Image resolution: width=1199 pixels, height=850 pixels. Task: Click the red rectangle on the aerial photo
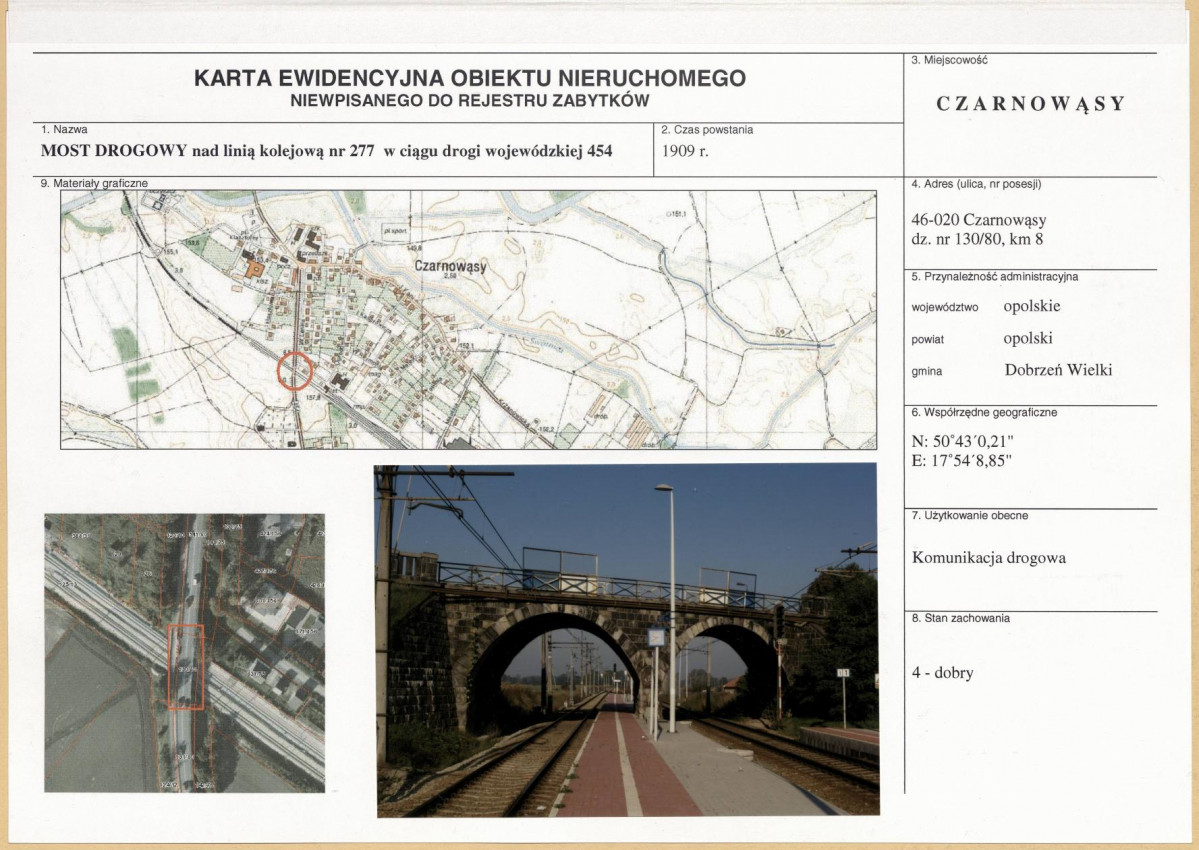click(x=186, y=667)
